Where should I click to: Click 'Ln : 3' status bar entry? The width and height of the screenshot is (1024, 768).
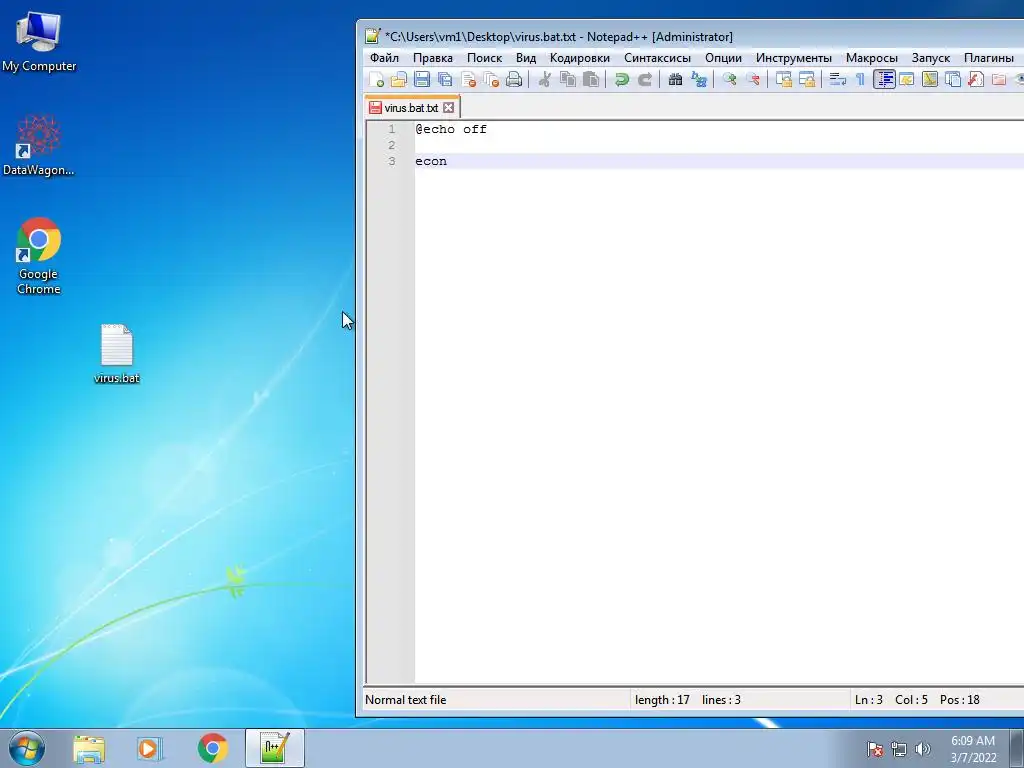[869, 699]
